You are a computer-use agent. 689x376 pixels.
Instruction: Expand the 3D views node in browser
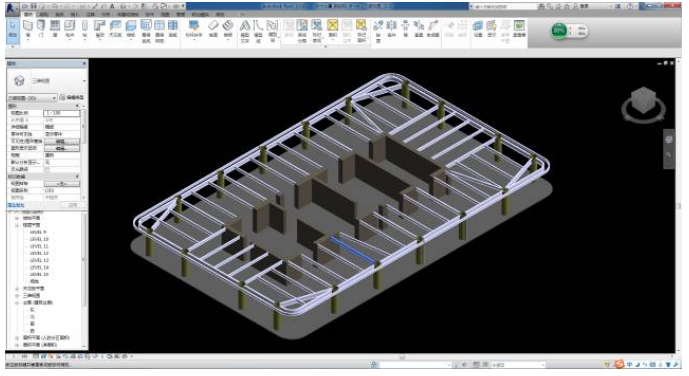pyautogui.click(x=17, y=296)
